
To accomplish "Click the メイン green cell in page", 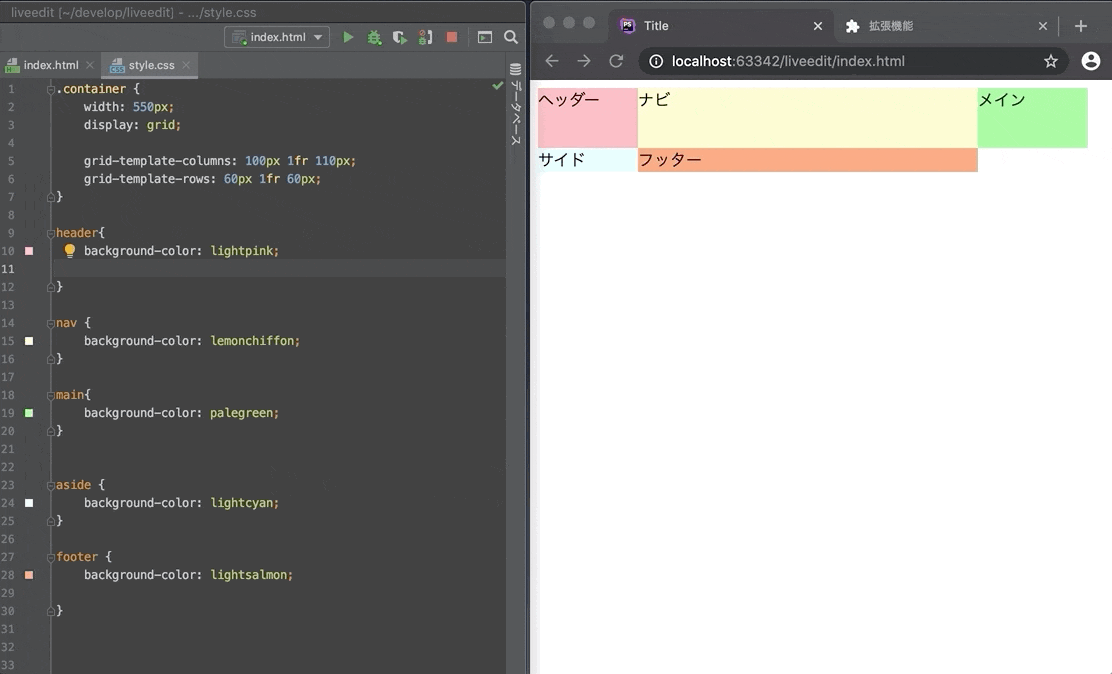I will (x=1032, y=118).
